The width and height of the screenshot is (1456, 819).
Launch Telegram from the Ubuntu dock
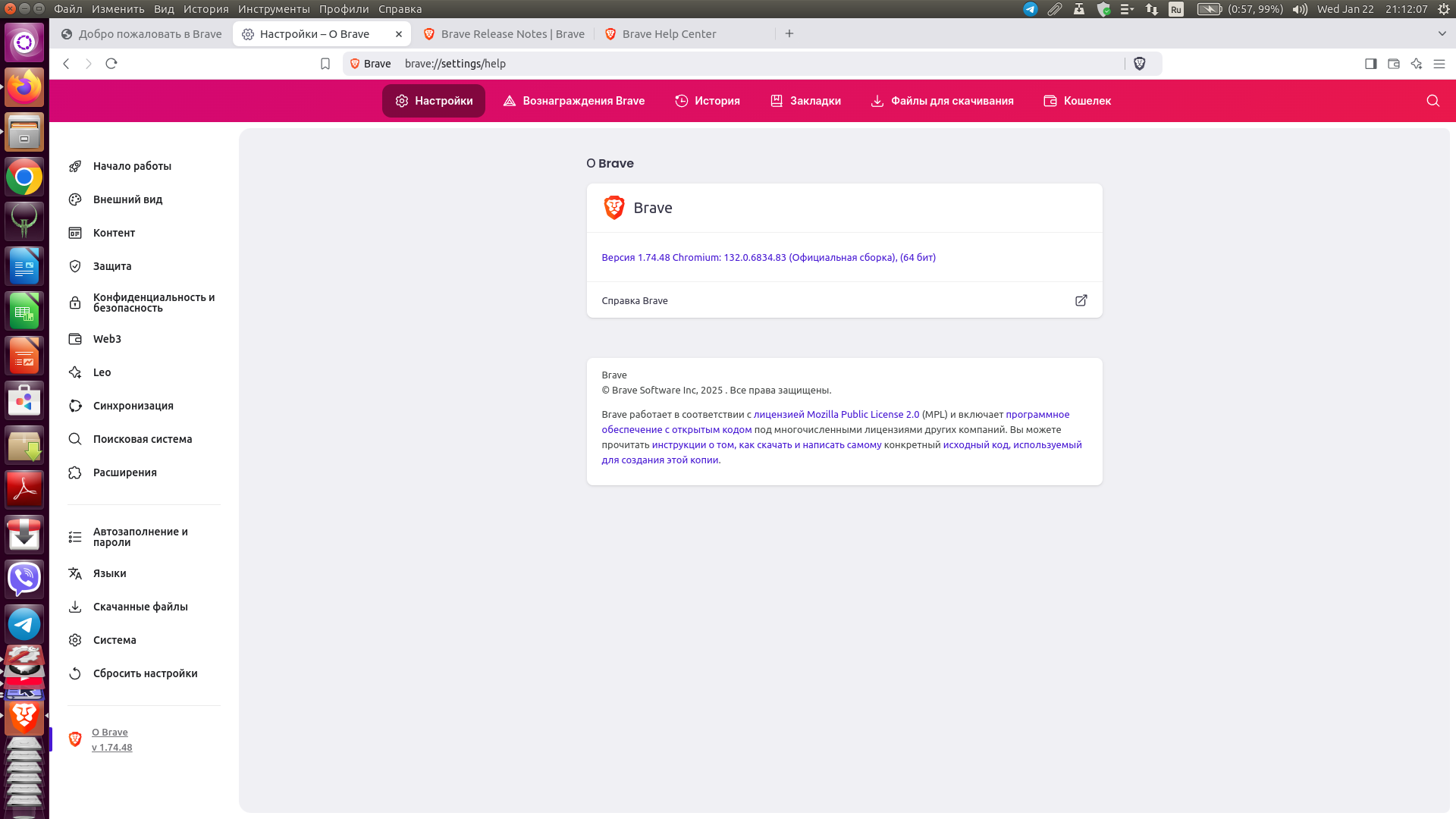pyautogui.click(x=24, y=624)
